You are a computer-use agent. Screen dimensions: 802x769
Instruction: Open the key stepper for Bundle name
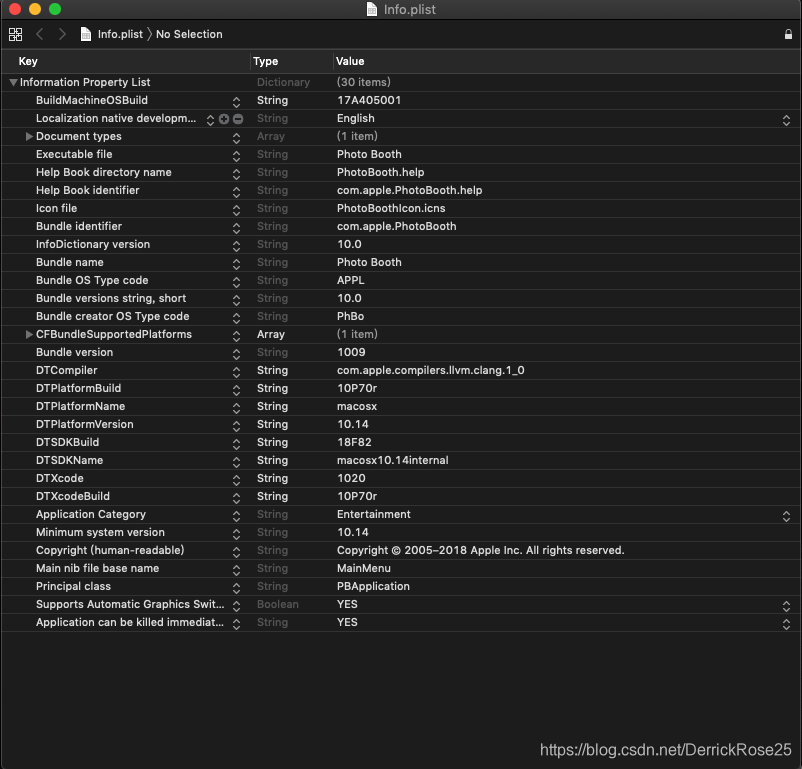coord(236,263)
